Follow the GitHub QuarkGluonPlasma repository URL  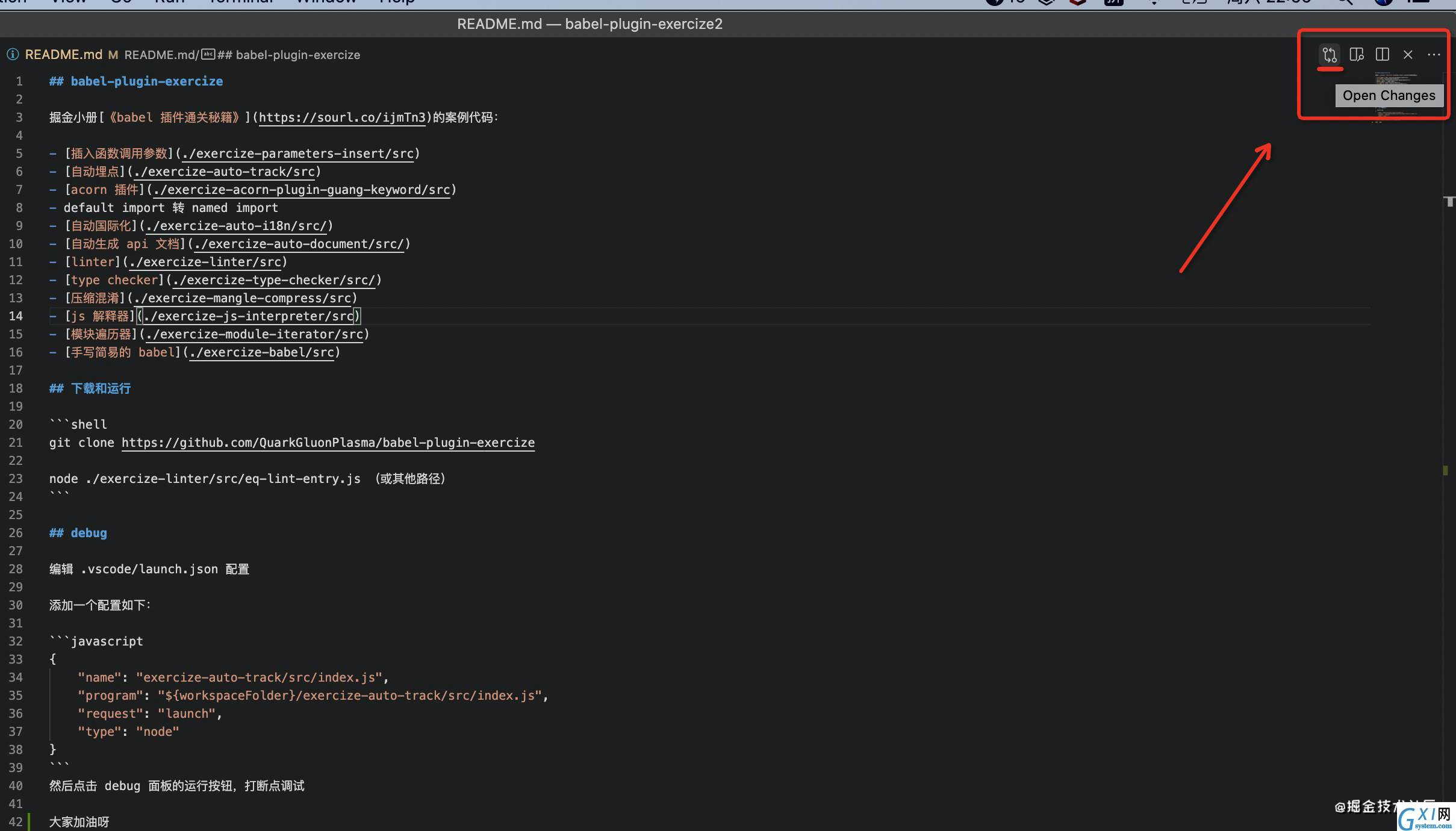(x=328, y=443)
